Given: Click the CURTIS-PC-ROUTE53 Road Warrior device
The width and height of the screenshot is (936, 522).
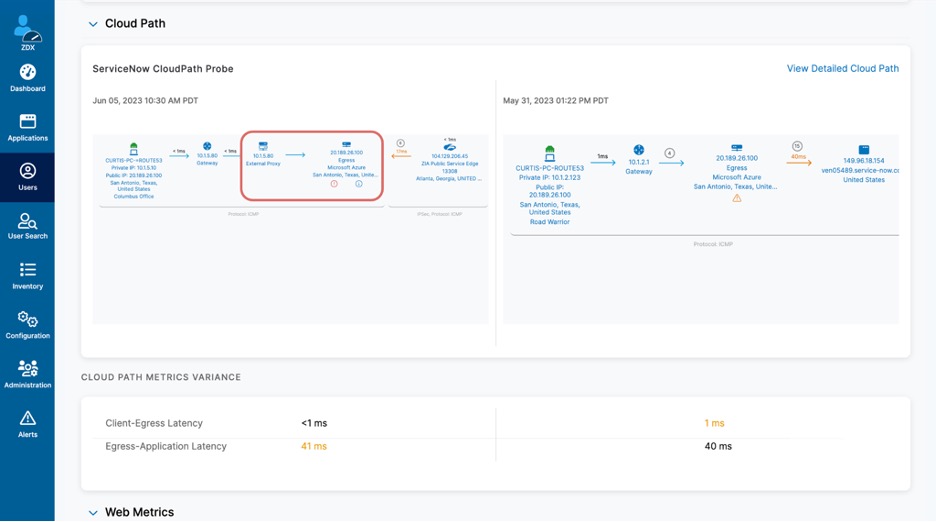Looking at the screenshot, I should [x=549, y=153].
